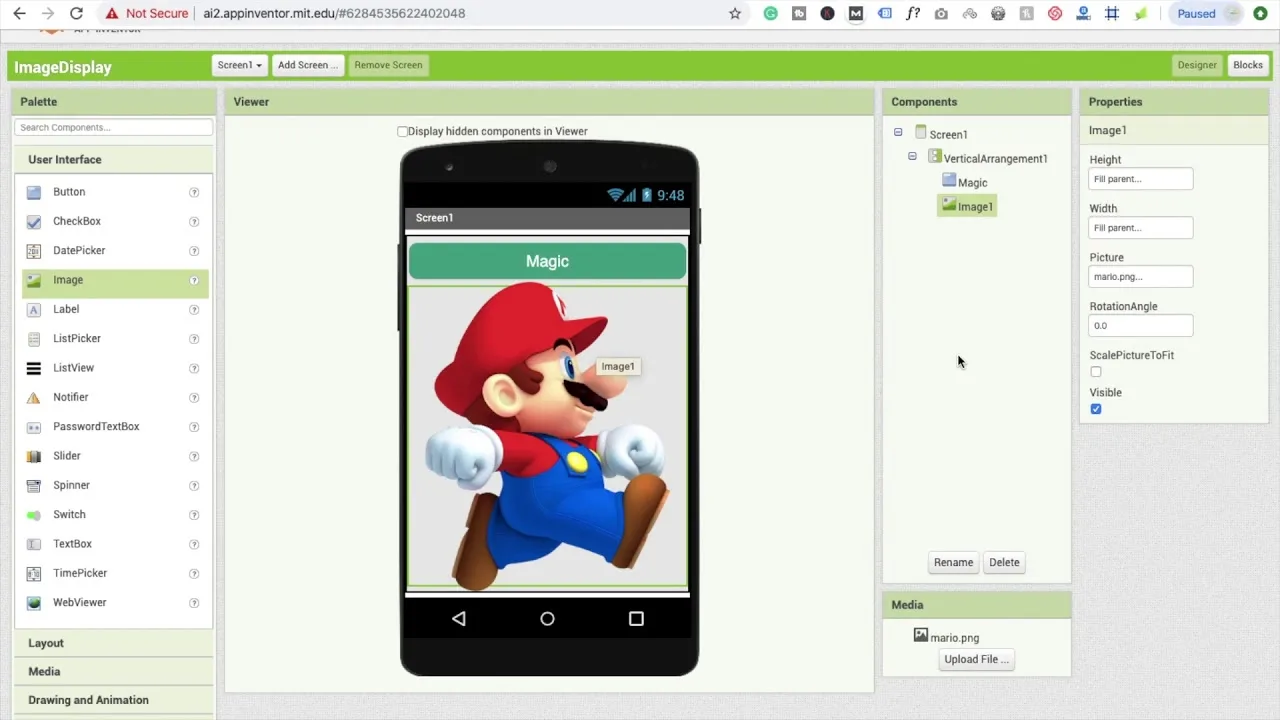This screenshot has height=720, width=1280.
Task: Open the Screen1 dropdown selector
Action: (240, 65)
